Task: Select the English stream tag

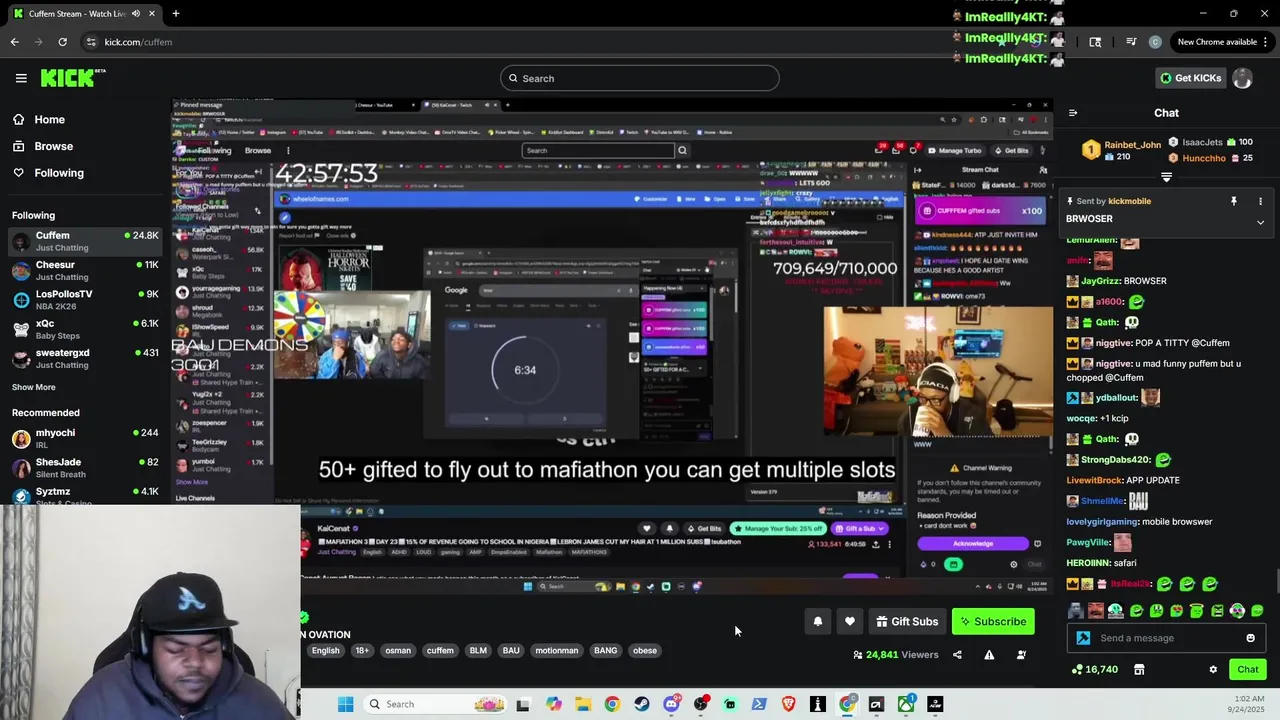Action: pos(325,651)
